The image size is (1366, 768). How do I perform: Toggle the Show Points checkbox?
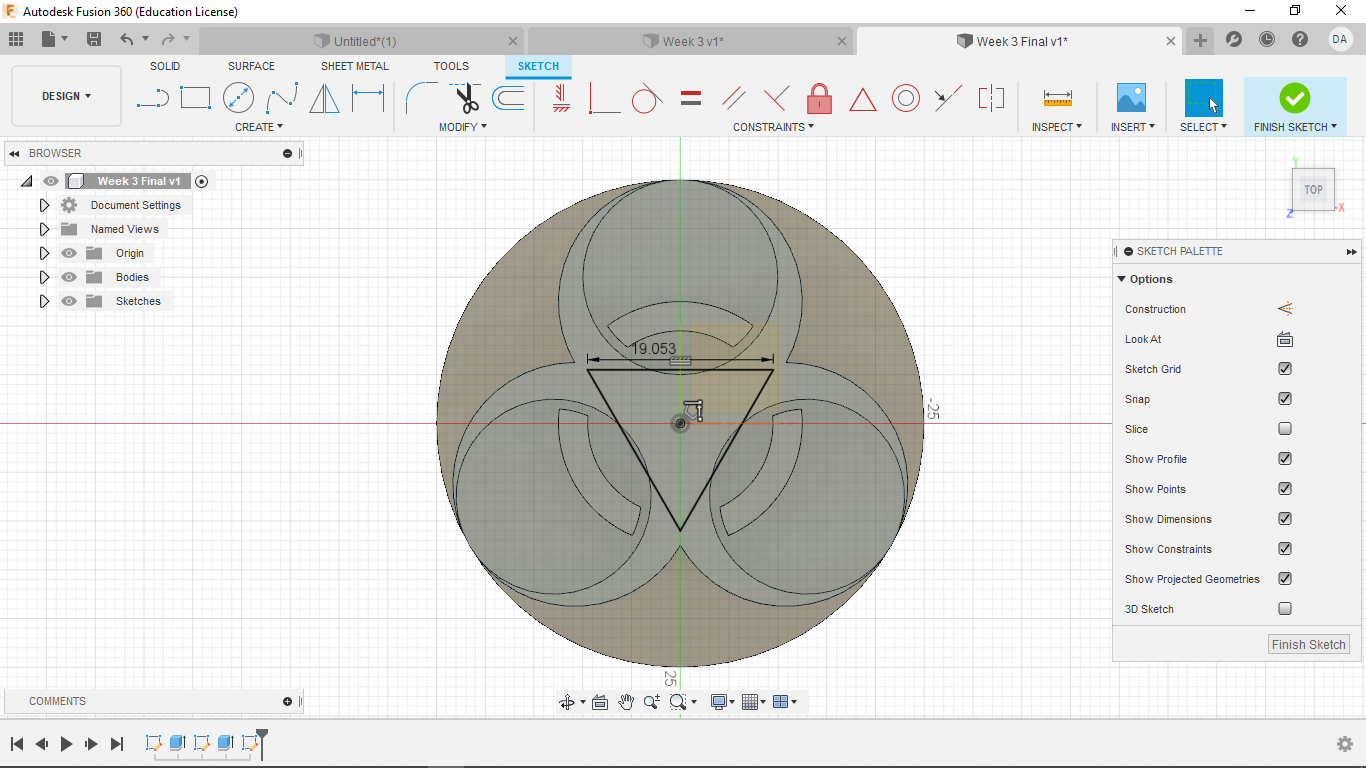tap(1285, 489)
